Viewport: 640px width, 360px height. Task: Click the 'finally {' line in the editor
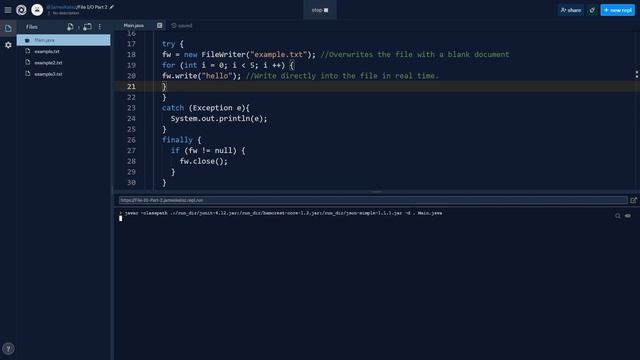click(182, 140)
